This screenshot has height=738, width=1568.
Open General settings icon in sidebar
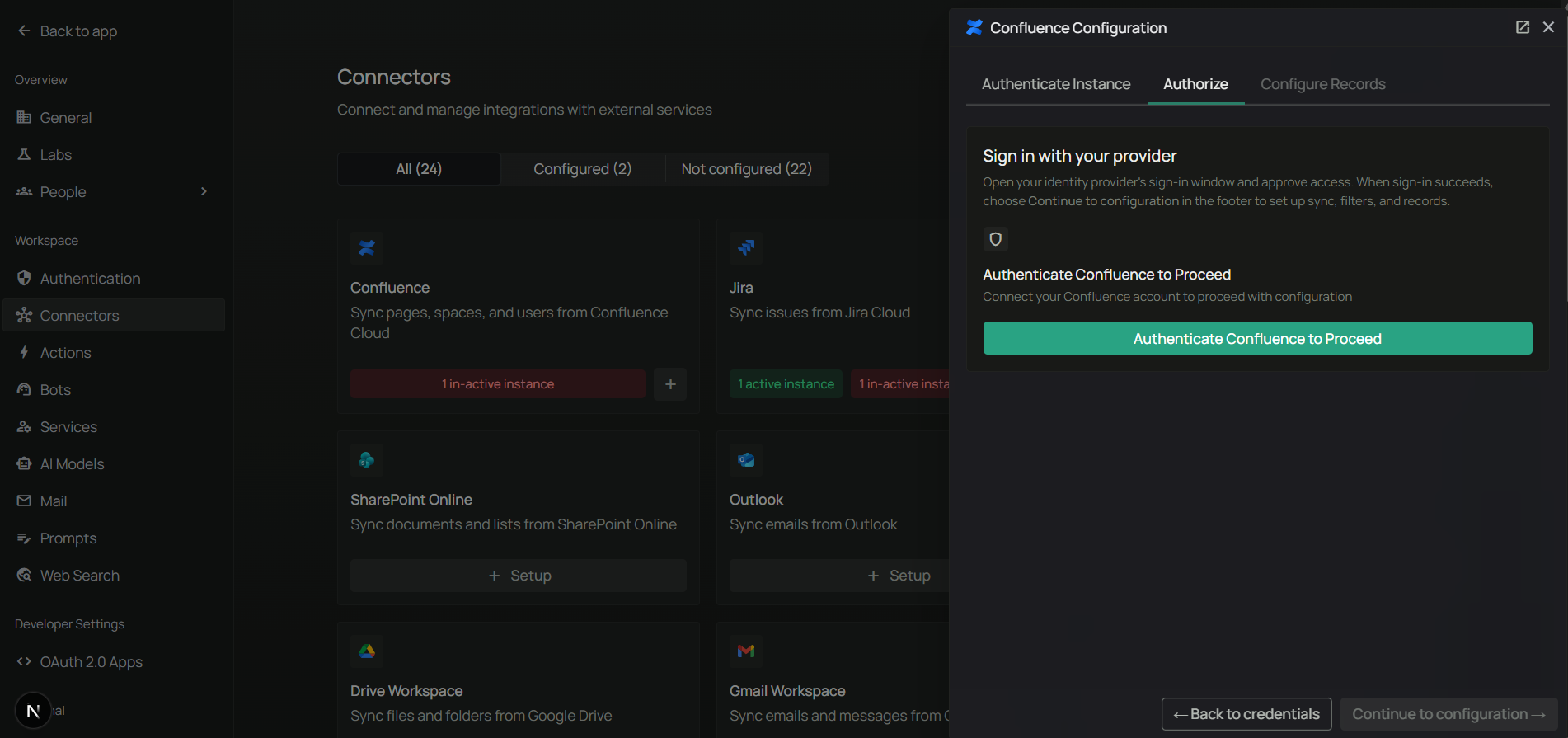coord(24,117)
